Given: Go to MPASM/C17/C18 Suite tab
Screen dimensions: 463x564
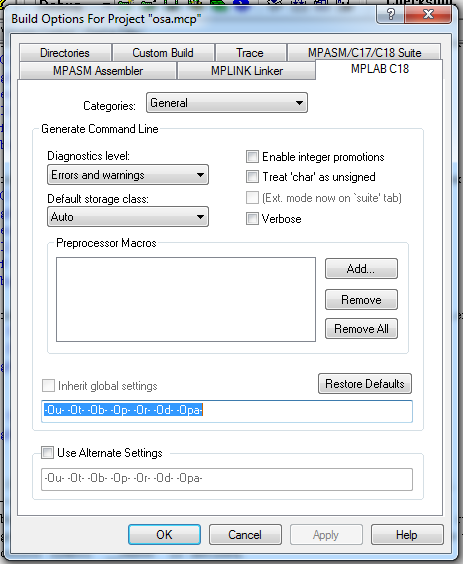Looking at the screenshot, I should coord(364,53).
